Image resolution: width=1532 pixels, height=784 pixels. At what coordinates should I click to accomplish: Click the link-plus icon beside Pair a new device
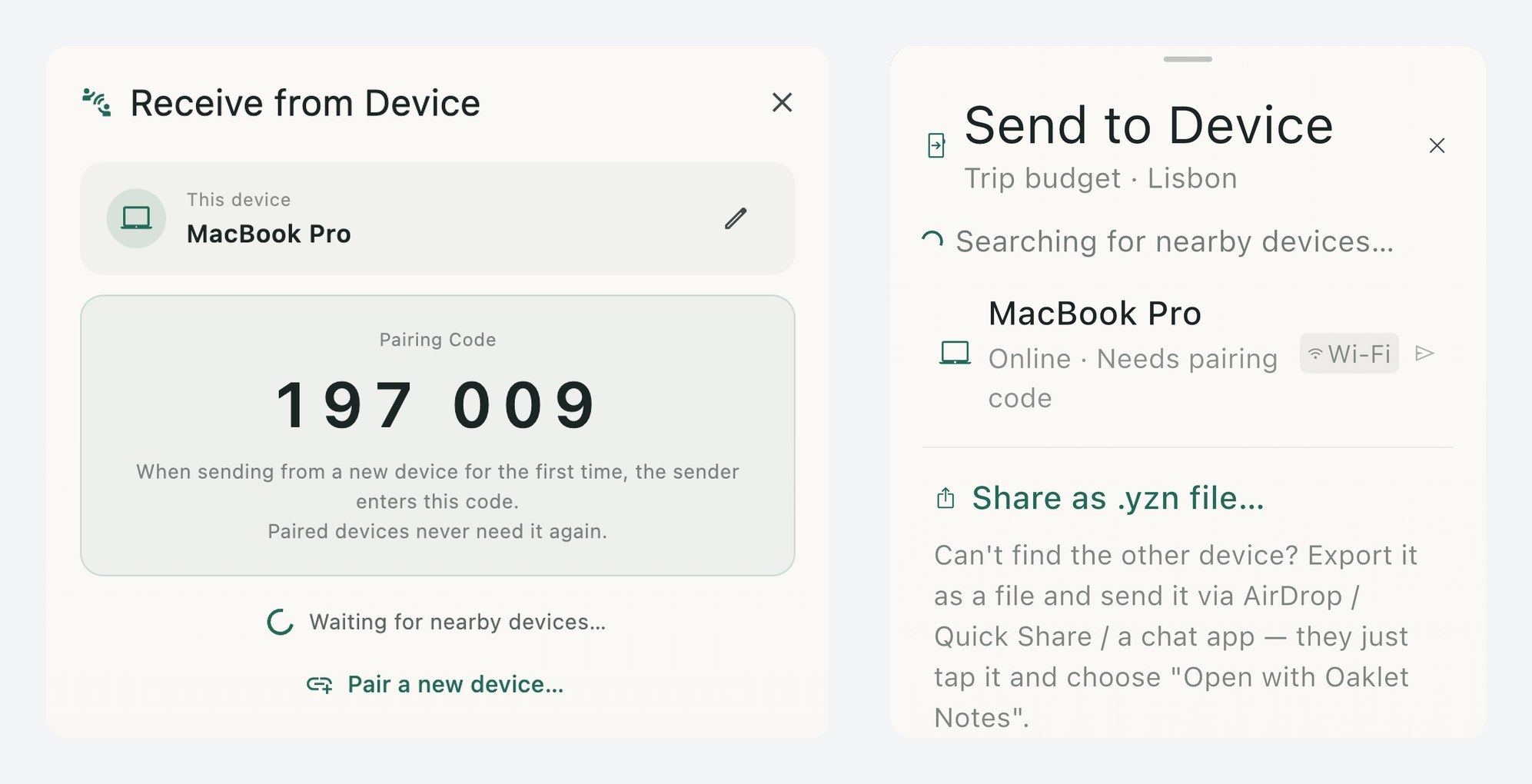click(320, 684)
